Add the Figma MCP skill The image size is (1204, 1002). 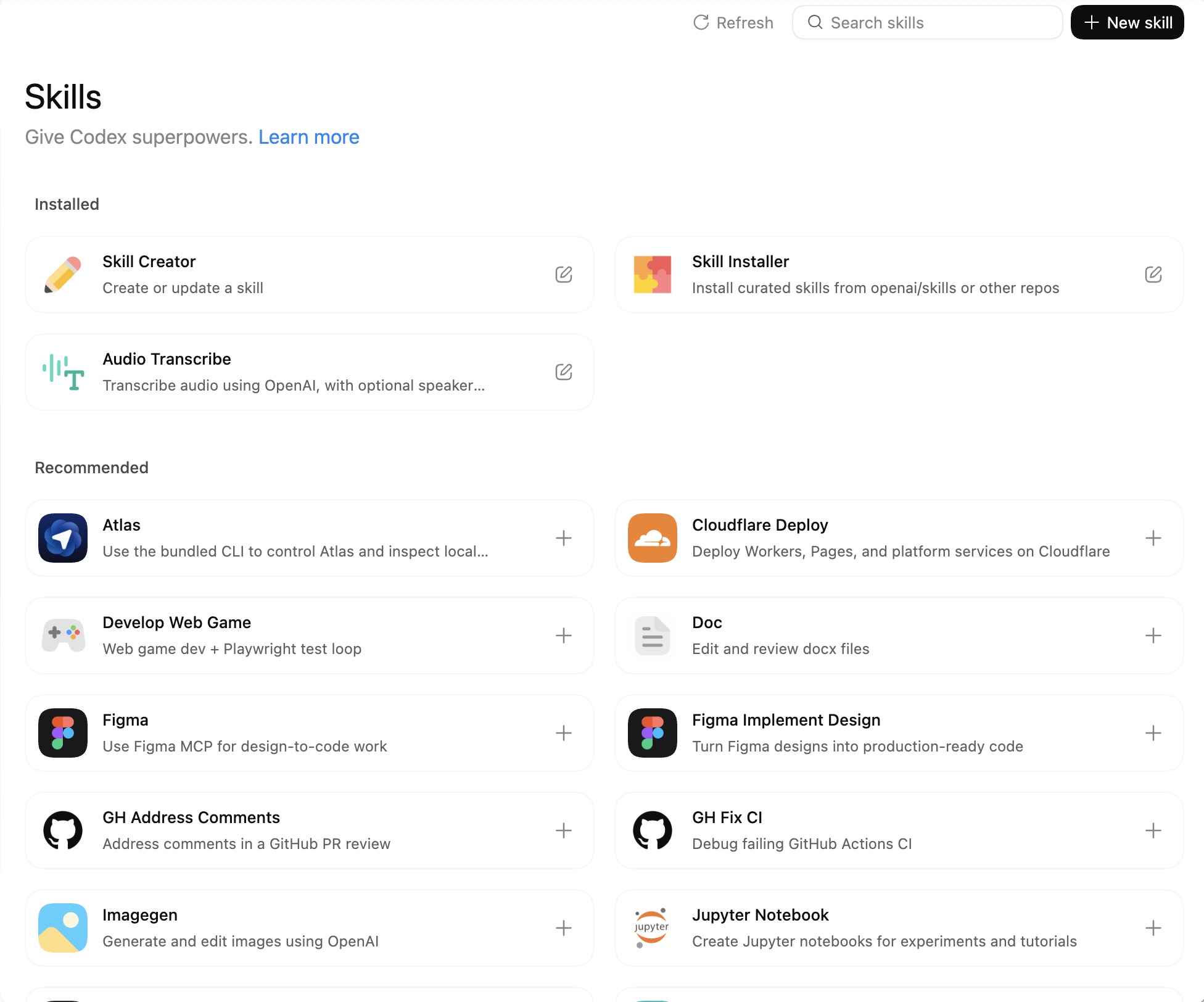click(563, 733)
